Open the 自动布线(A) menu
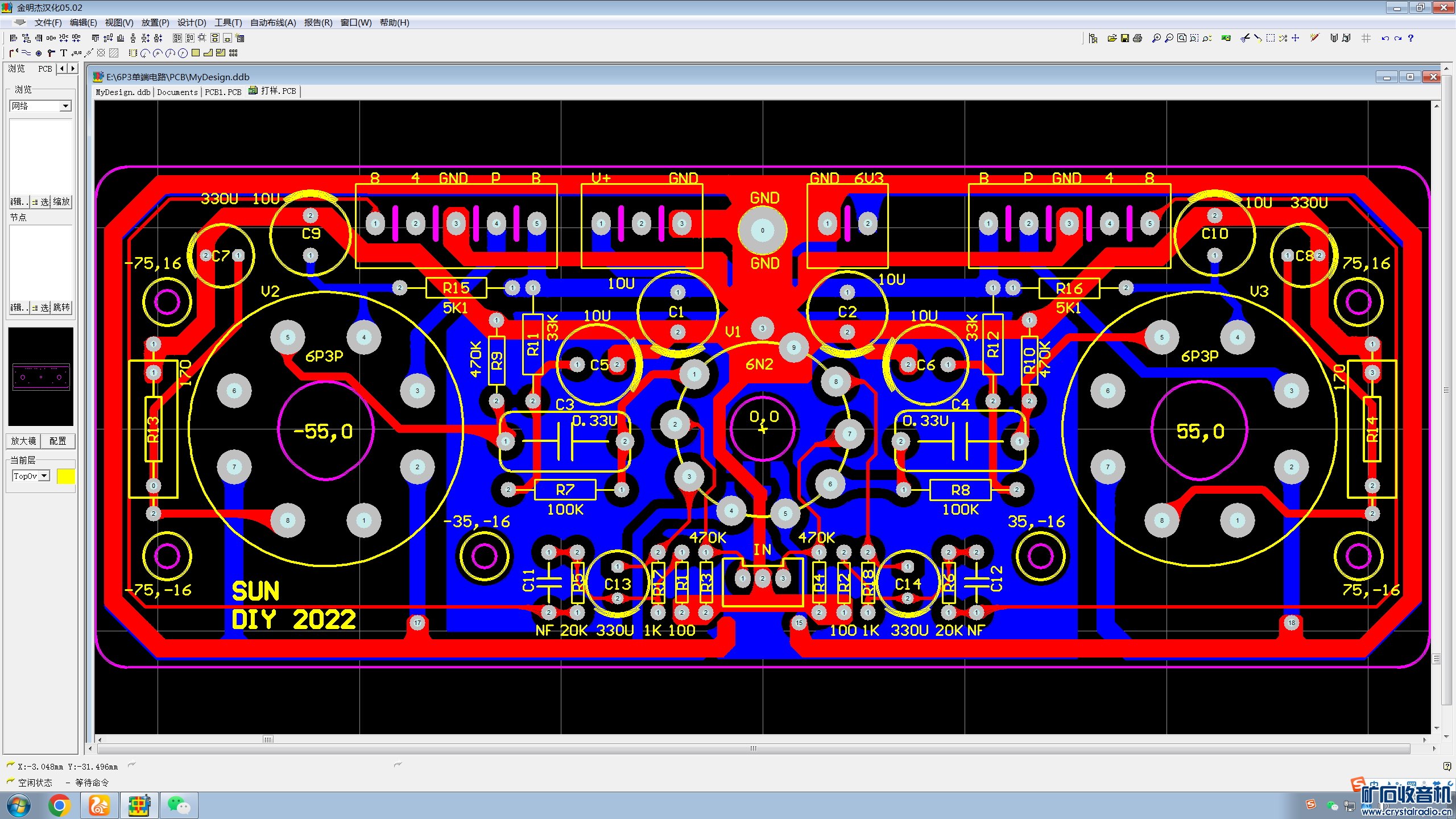 273,23
